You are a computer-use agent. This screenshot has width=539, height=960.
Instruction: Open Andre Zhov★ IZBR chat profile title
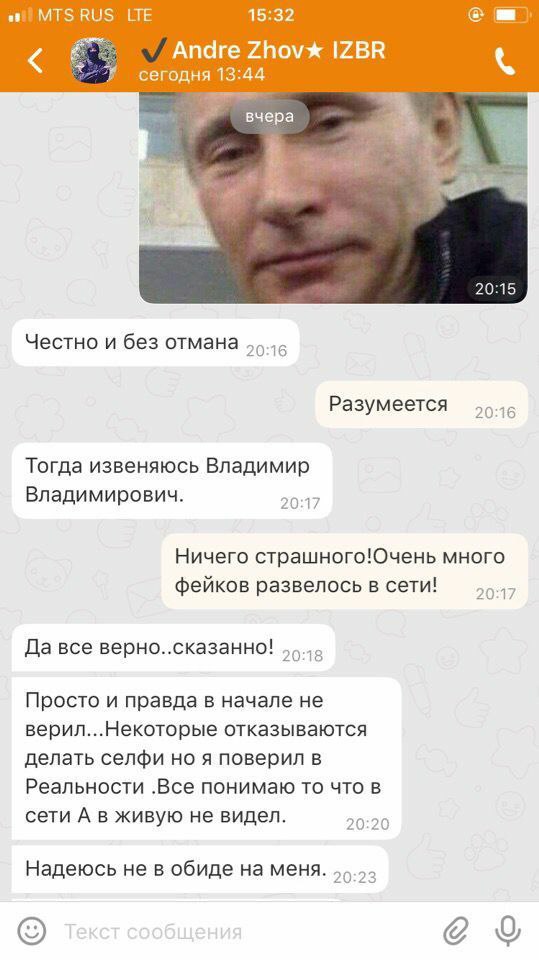263,50
